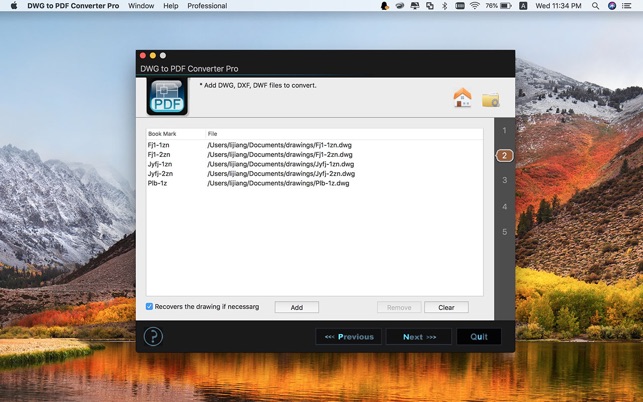Click the File column header

point(344,134)
